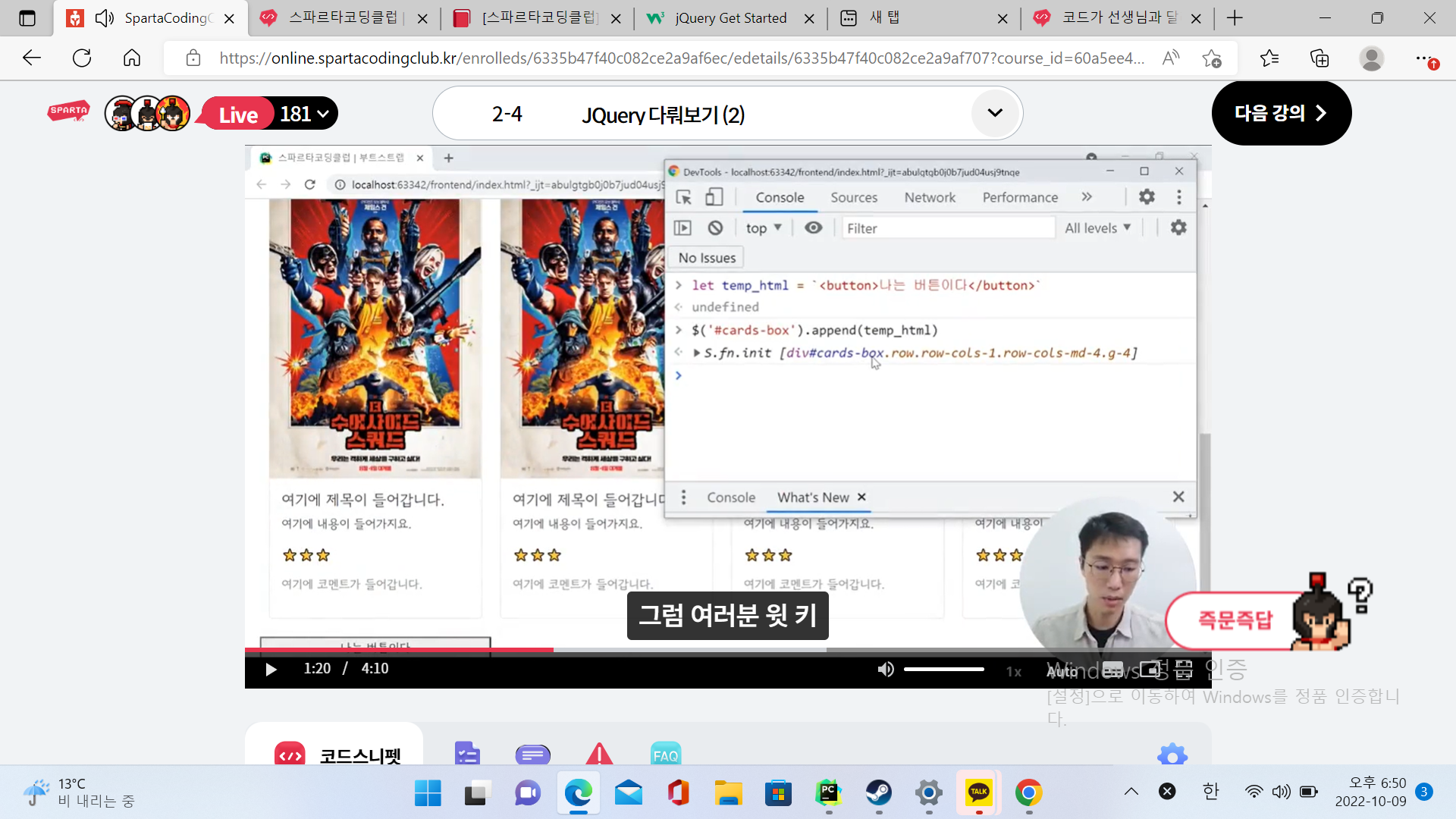Click the No Issues button
The width and height of the screenshot is (1456, 819).
[707, 258]
